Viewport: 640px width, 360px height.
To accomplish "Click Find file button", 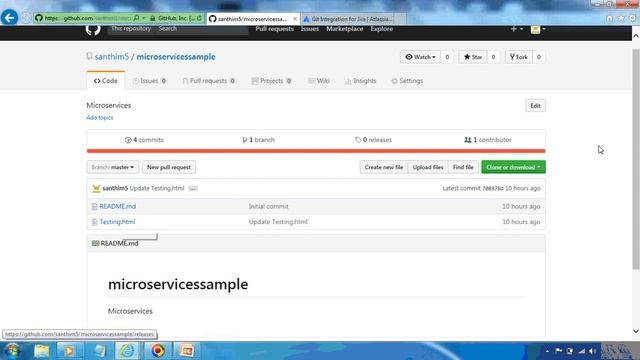I will click(x=463, y=167).
